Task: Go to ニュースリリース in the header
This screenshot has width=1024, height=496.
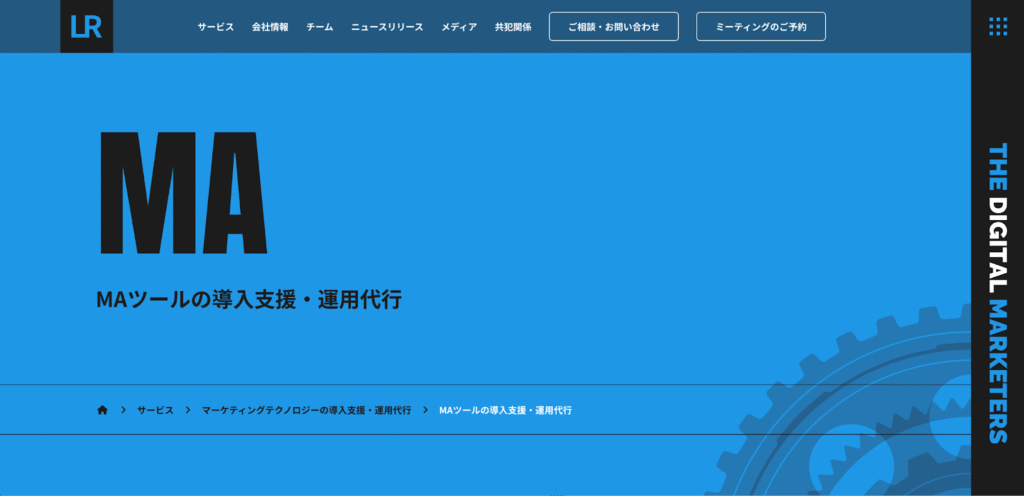Action: point(387,27)
